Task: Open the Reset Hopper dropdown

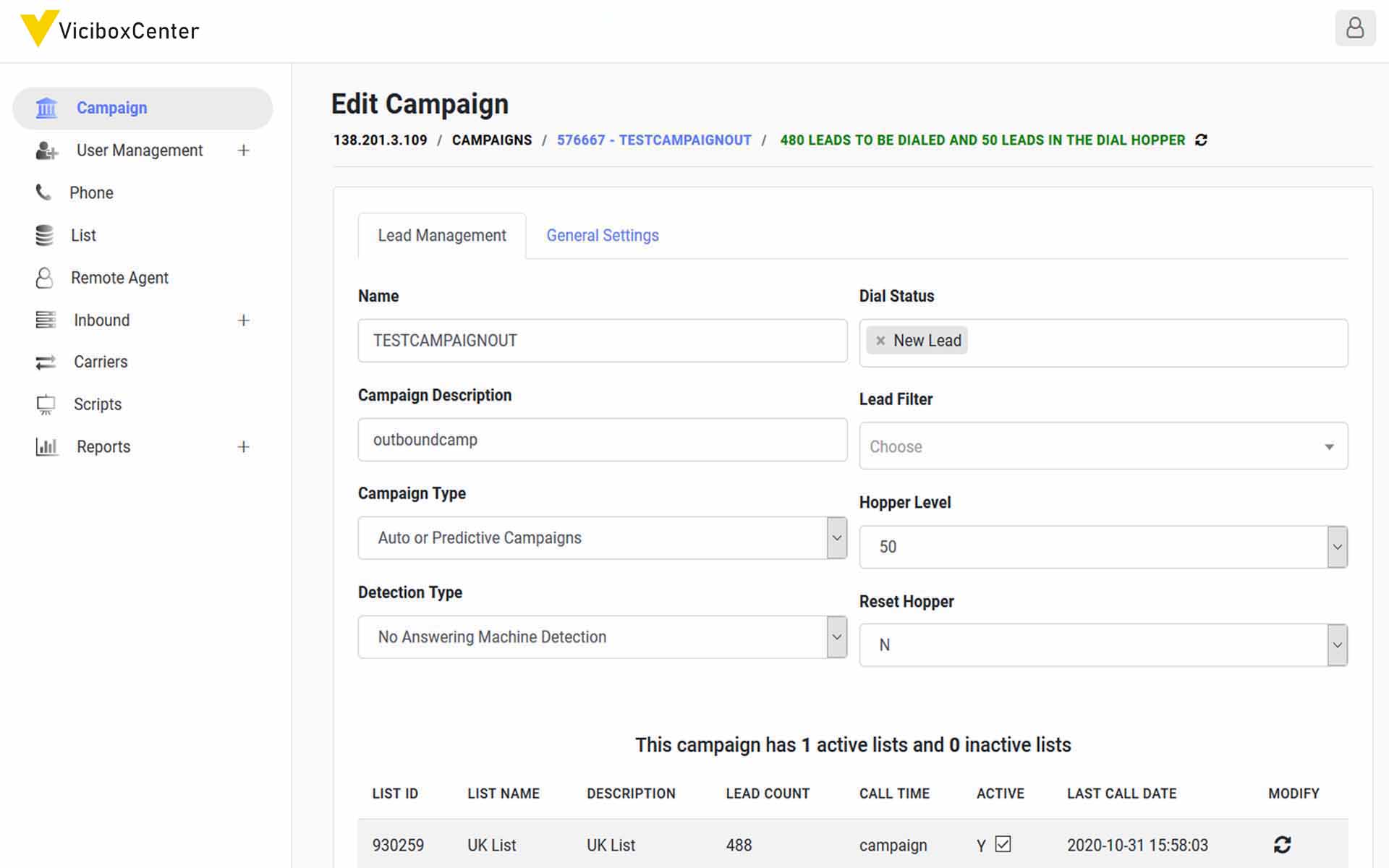Action: (x=1103, y=644)
